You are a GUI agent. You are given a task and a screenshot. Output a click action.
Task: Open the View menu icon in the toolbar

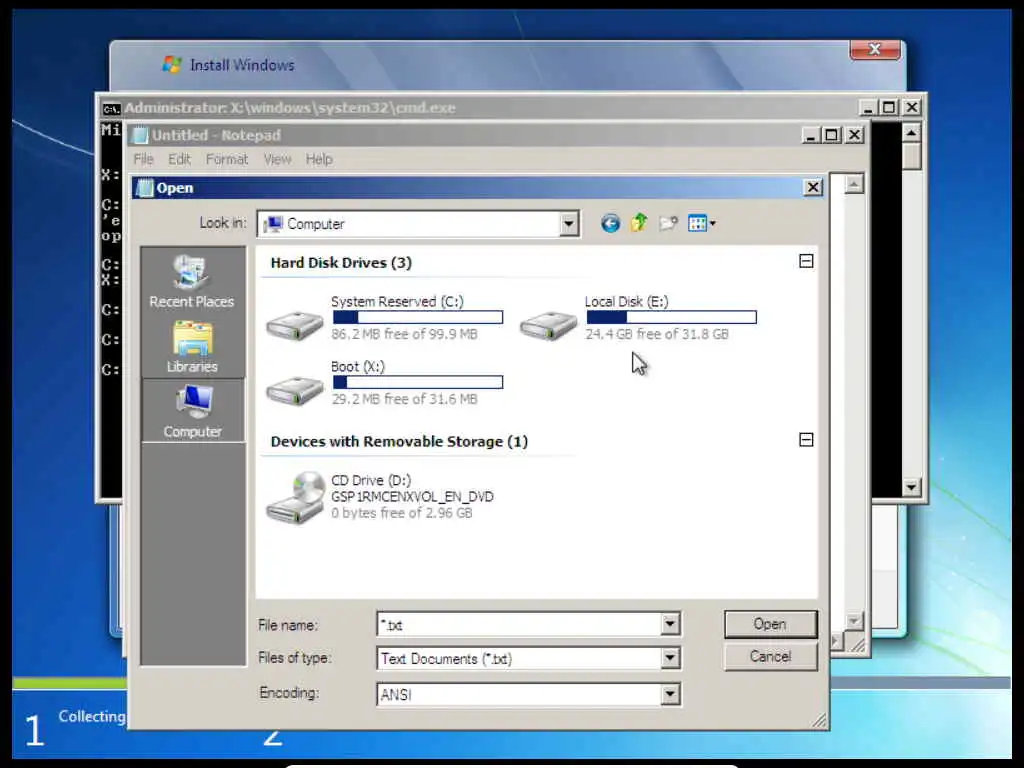click(x=701, y=223)
